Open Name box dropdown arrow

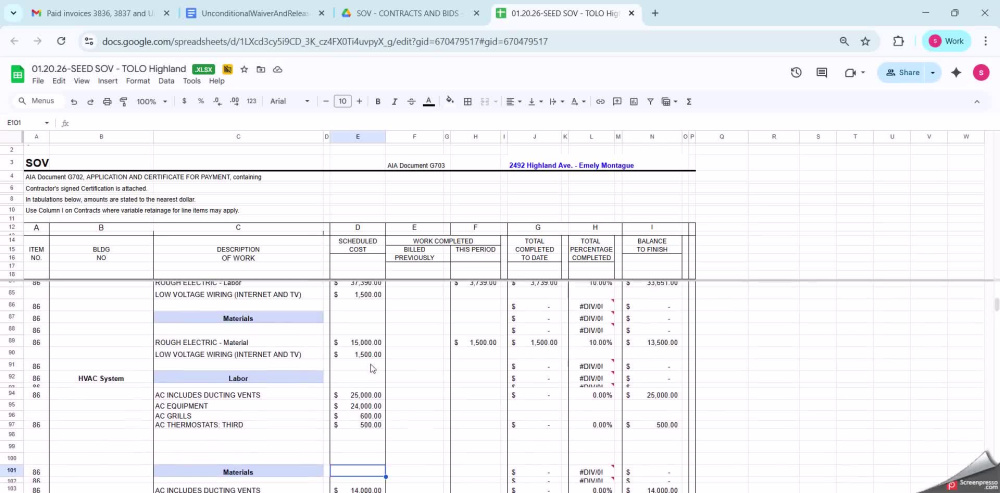click(x=47, y=123)
